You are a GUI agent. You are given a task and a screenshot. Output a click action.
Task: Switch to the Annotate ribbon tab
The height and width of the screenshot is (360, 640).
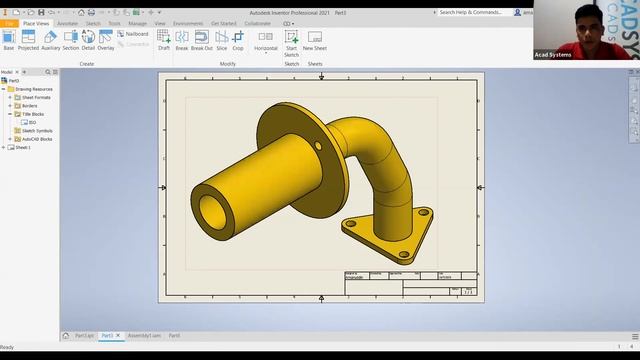tap(67, 24)
